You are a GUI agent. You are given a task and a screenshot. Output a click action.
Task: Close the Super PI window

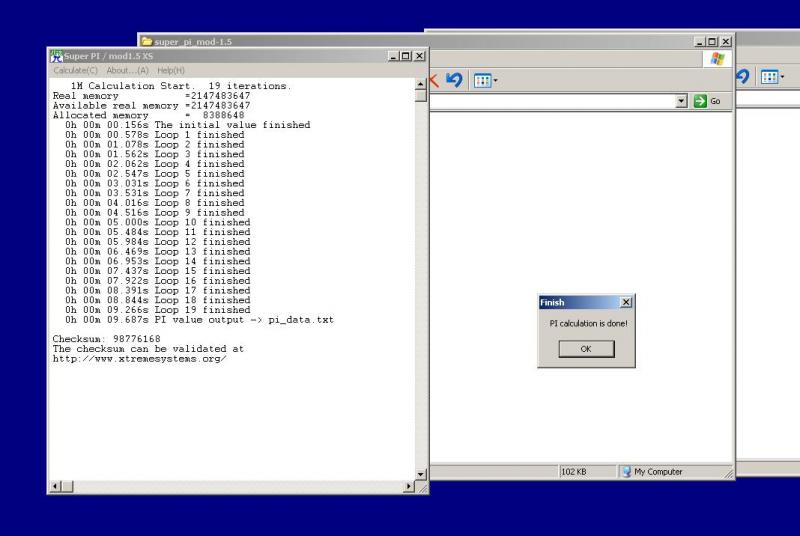[x=419, y=56]
